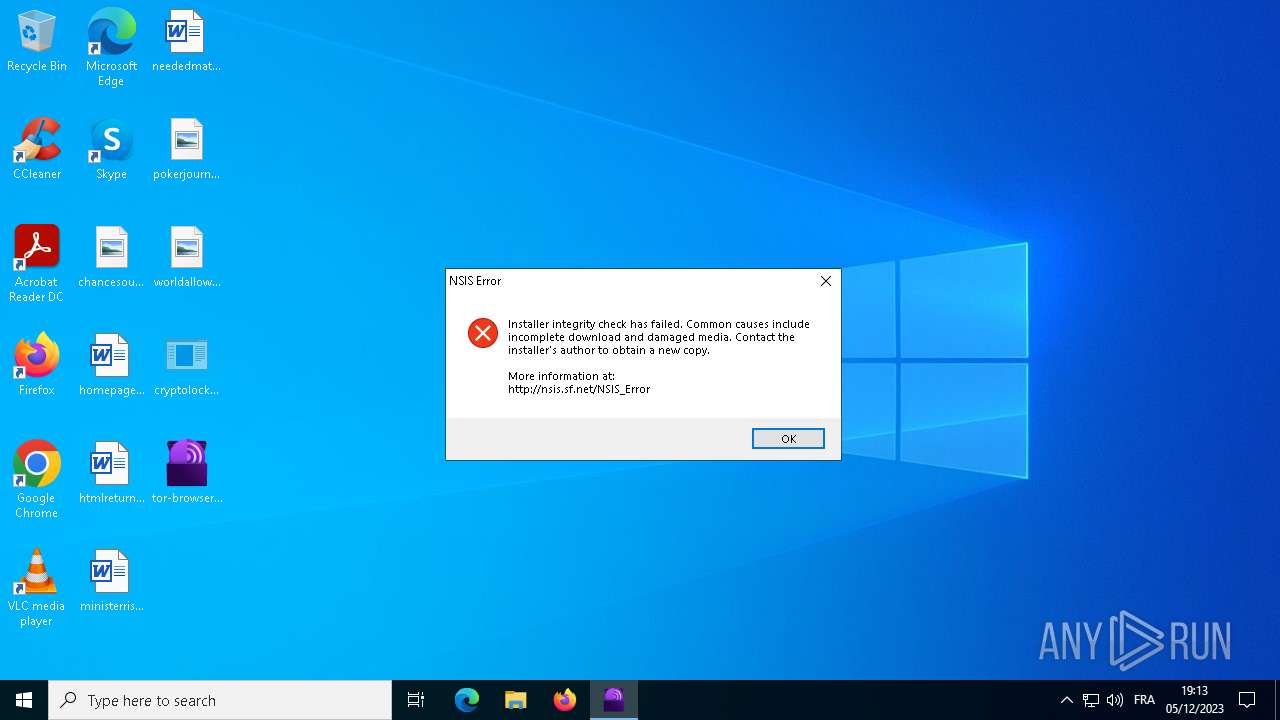Open the Windows Start menu

(x=24, y=700)
